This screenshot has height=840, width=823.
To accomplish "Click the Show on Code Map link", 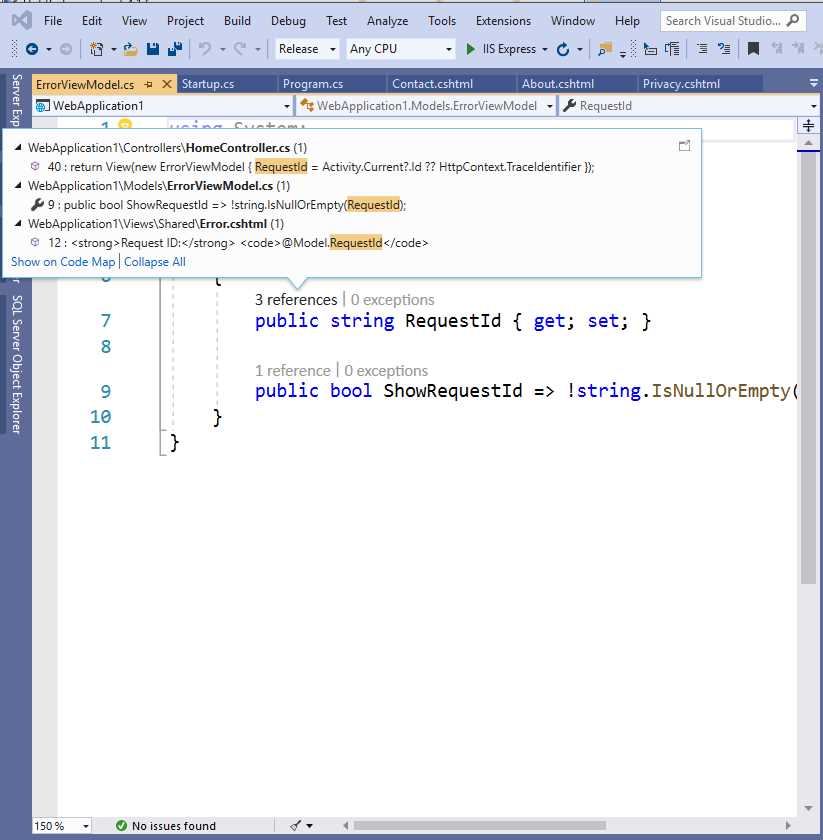I will (x=62, y=261).
